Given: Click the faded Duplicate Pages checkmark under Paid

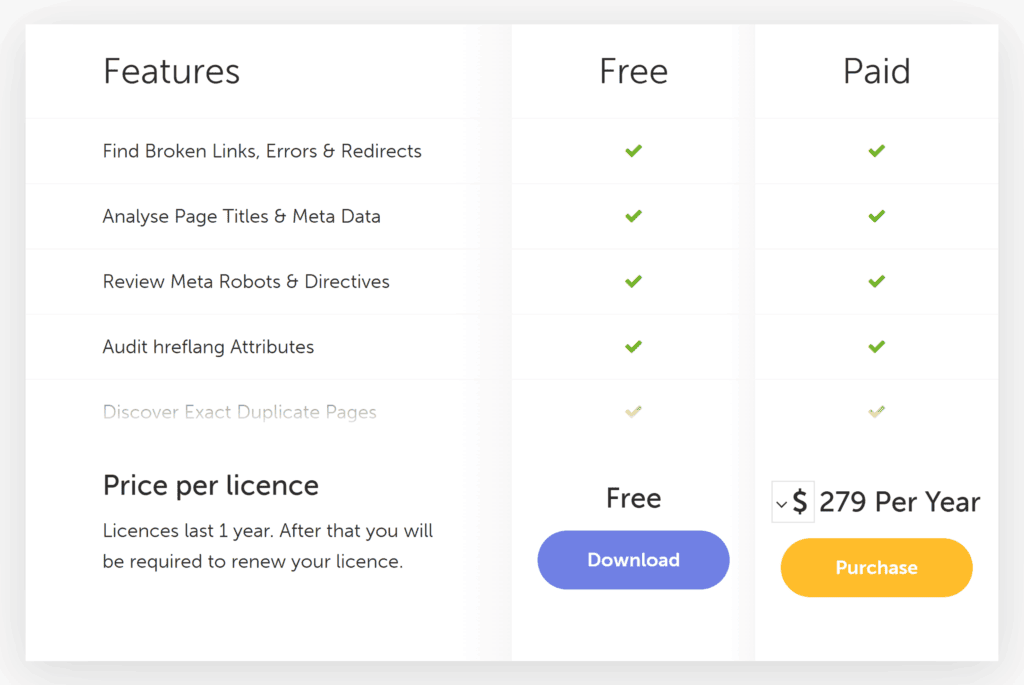Looking at the screenshot, I should (x=877, y=411).
